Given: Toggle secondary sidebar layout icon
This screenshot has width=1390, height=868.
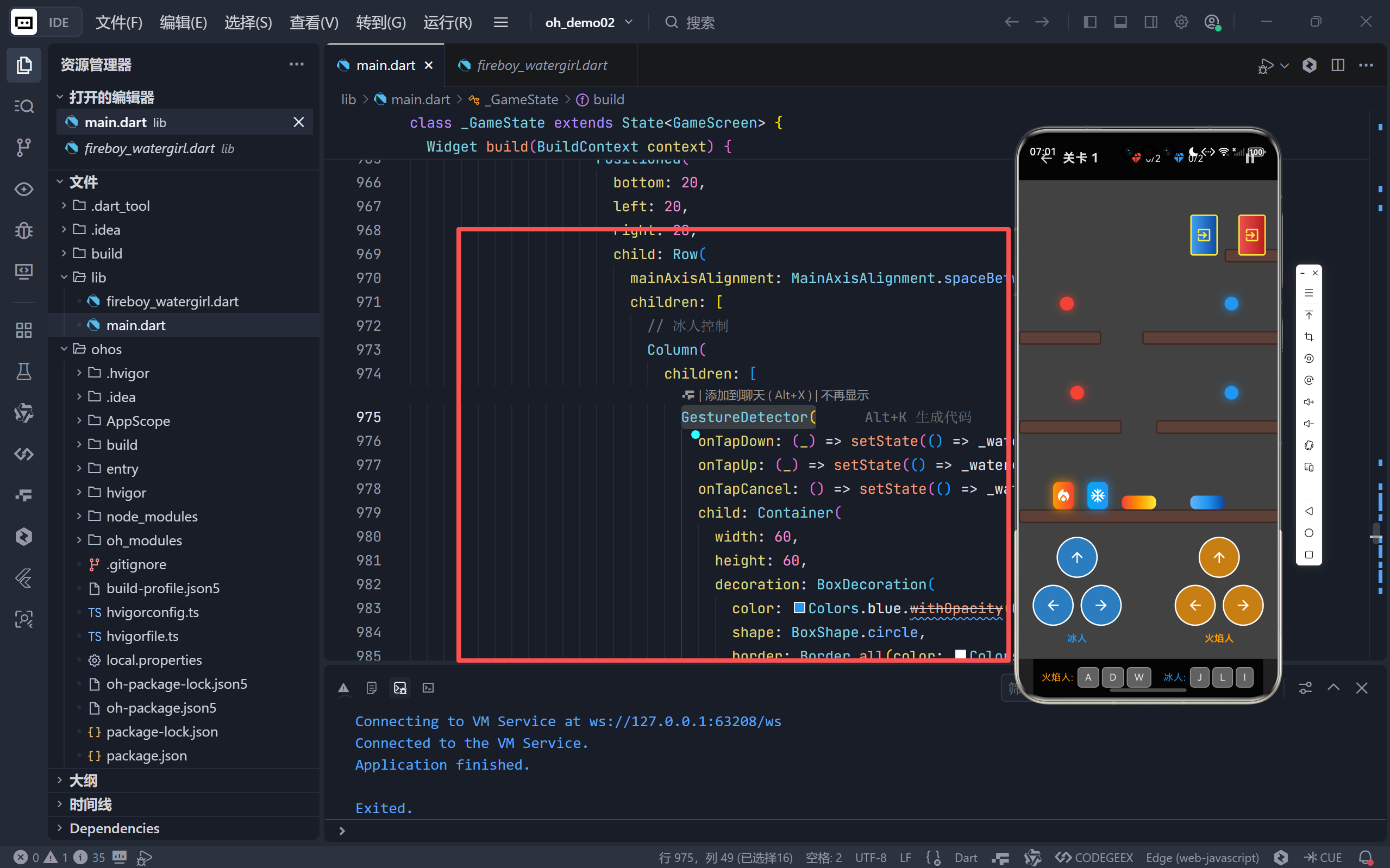Looking at the screenshot, I should (1150, 22).
